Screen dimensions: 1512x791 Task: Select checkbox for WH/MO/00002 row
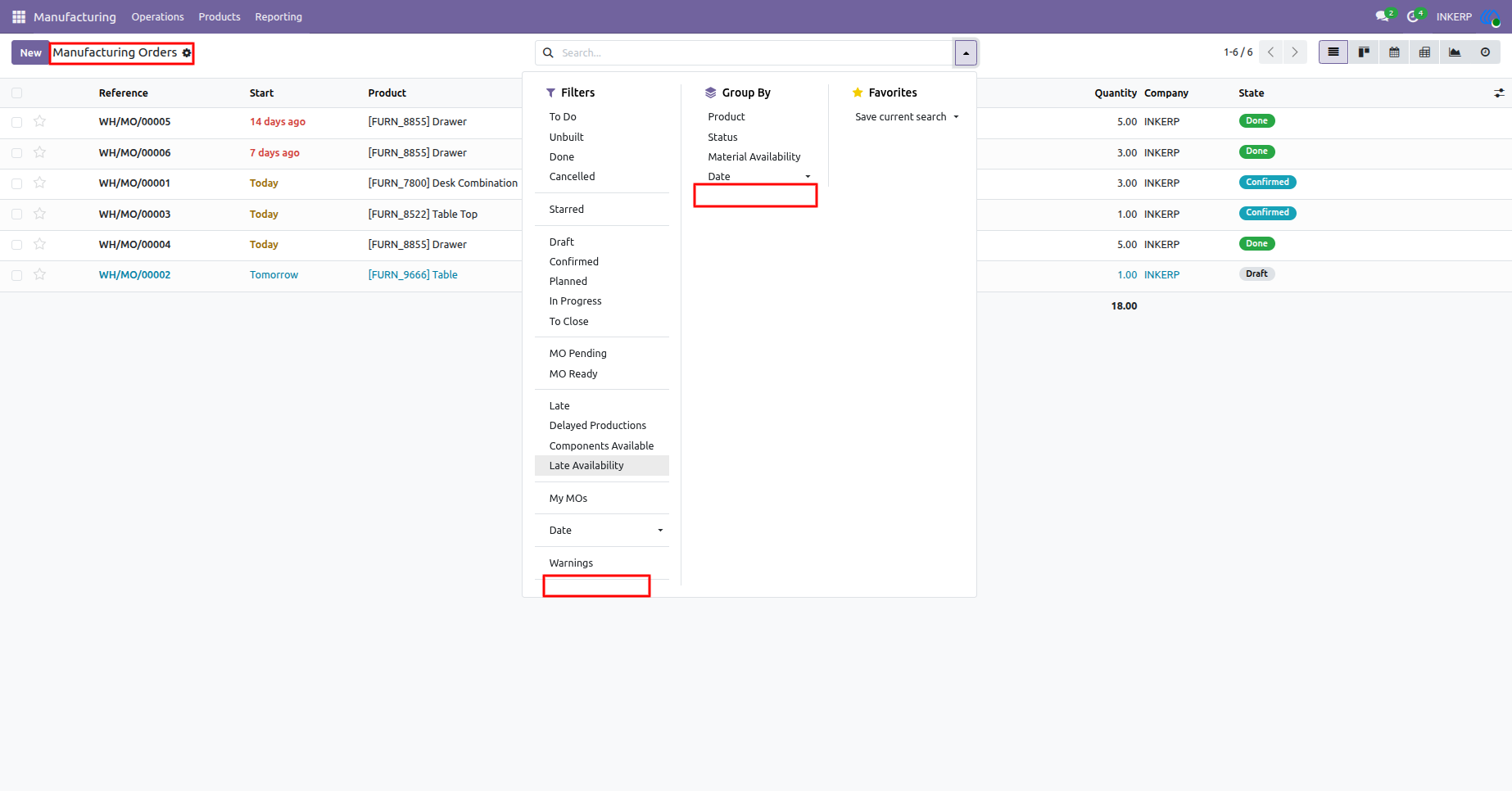click(16, 275)
